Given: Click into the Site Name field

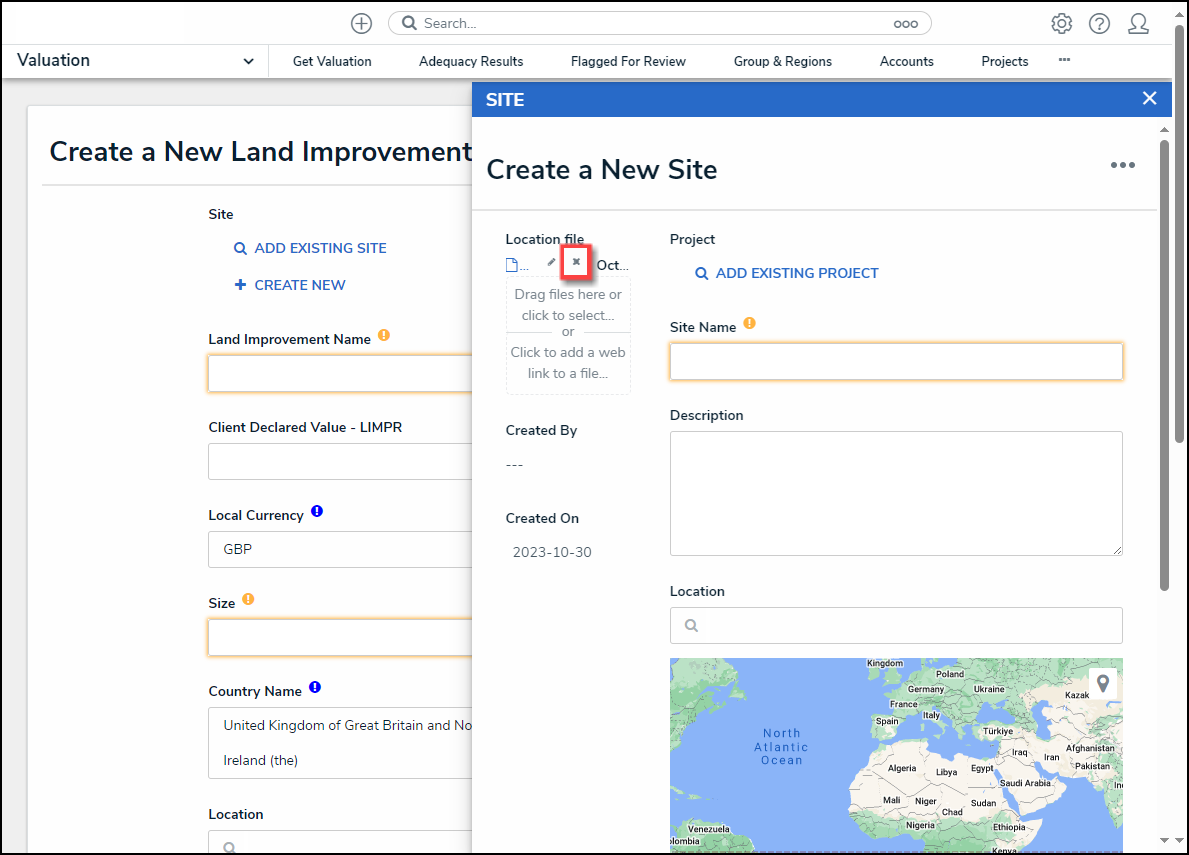Looking at the screenshot, I should [x=896, y=362].
